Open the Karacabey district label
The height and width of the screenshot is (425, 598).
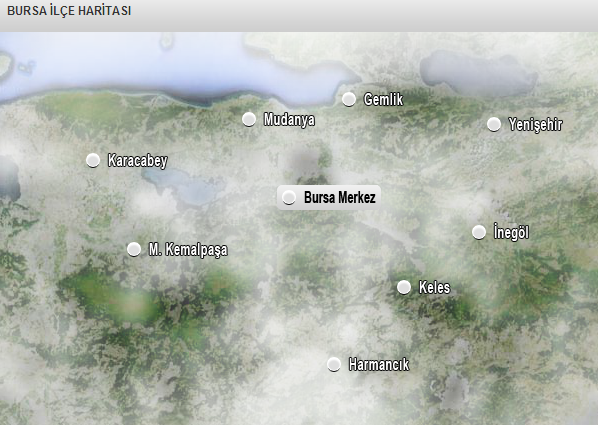tap(138, 160)
